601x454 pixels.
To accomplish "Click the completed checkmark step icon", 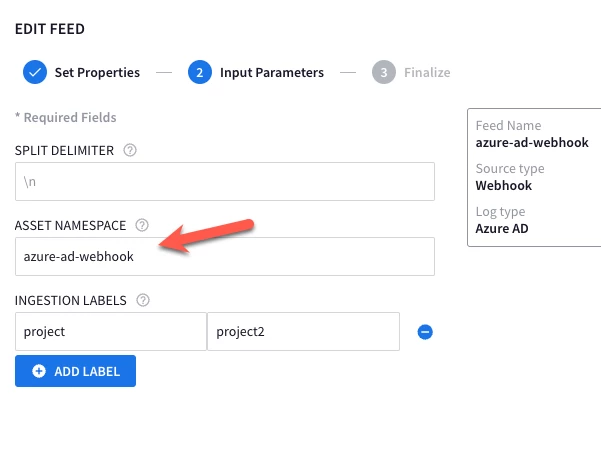I will click(x=35, y=72).
